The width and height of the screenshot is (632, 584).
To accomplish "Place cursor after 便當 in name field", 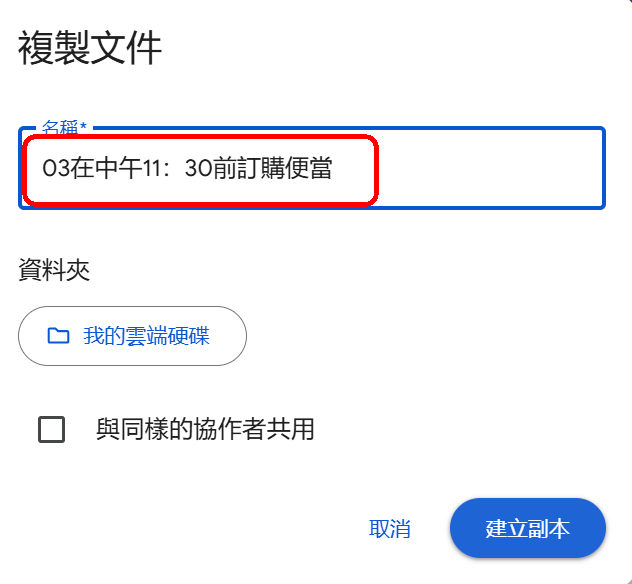I will coord(334,168).
